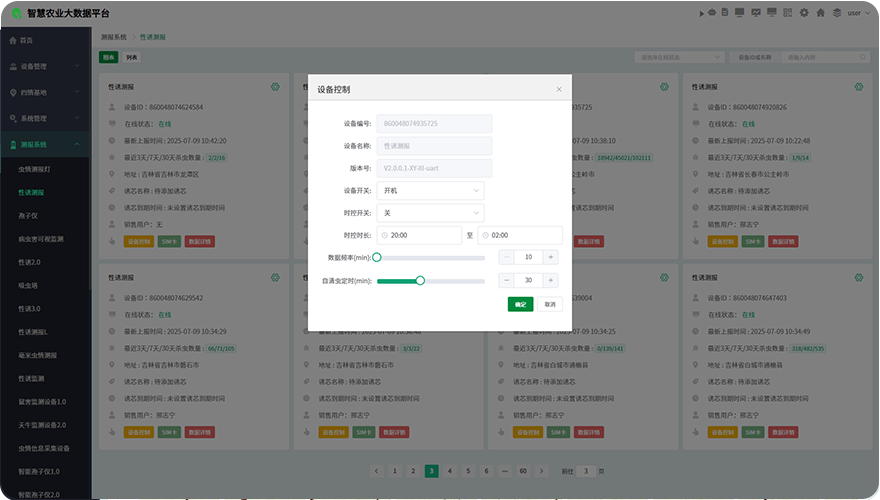
Task: Click the 取消 button in dialog
Action: (x=550, y=304)
